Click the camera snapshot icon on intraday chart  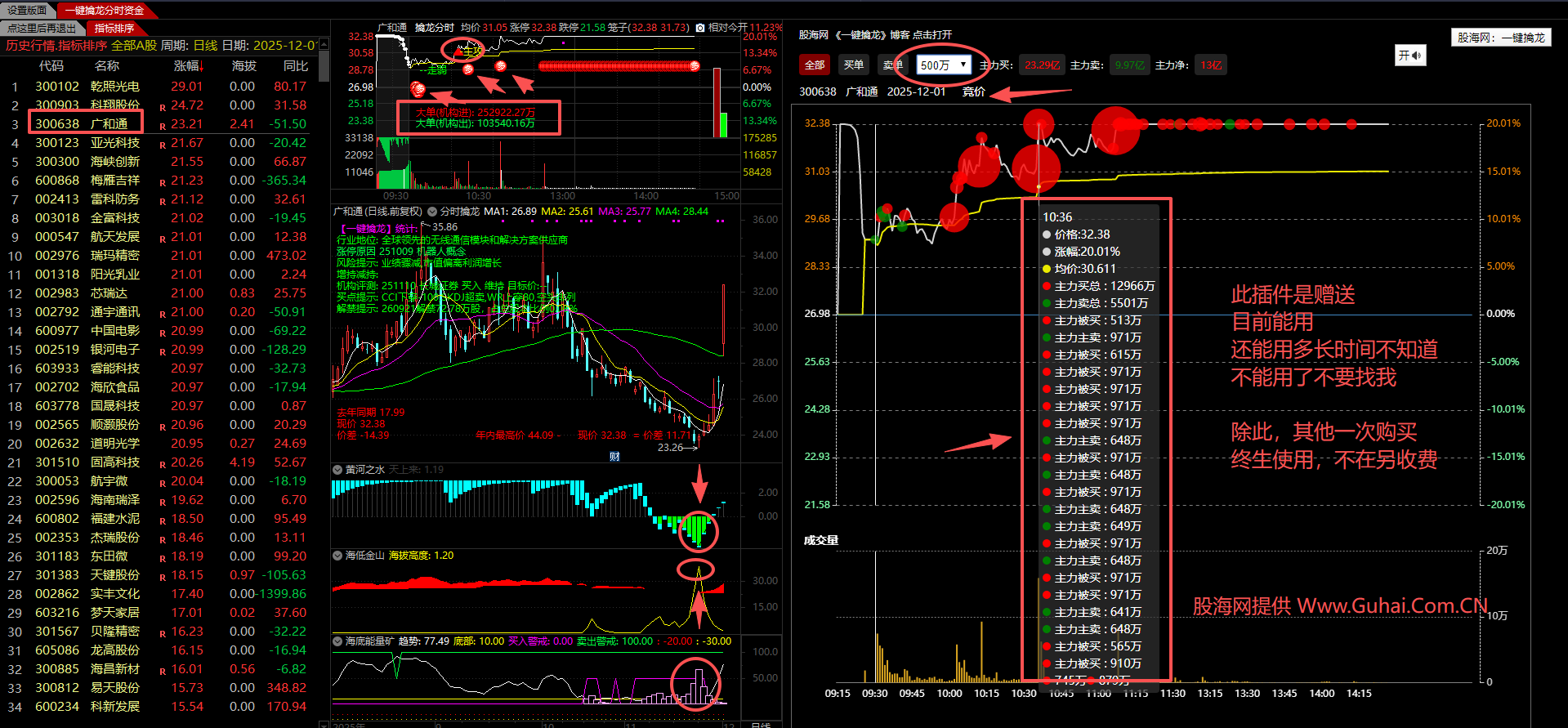(700, 28)
